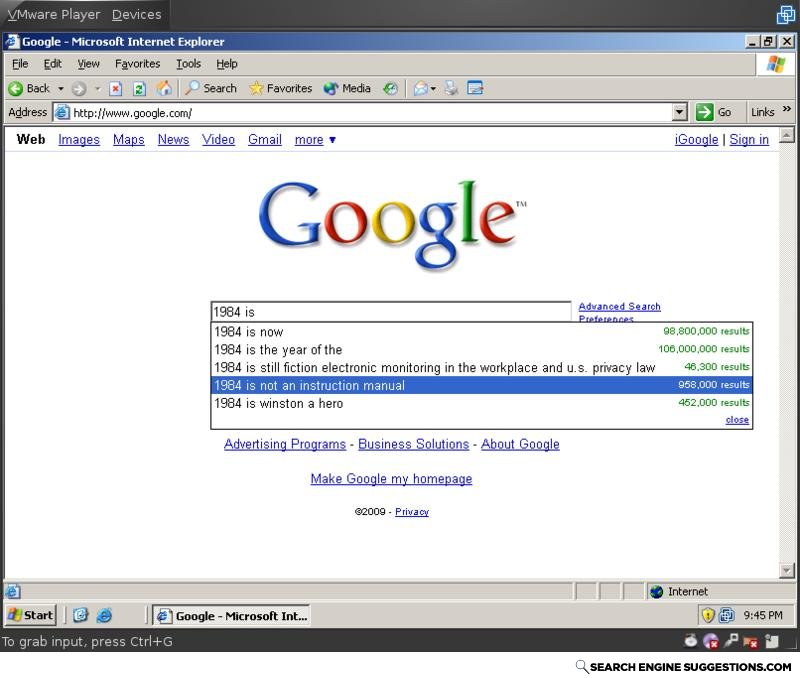The image size is (800, 678).
Task: Click the VMware network adapter device icon
Action: (751, 642)
